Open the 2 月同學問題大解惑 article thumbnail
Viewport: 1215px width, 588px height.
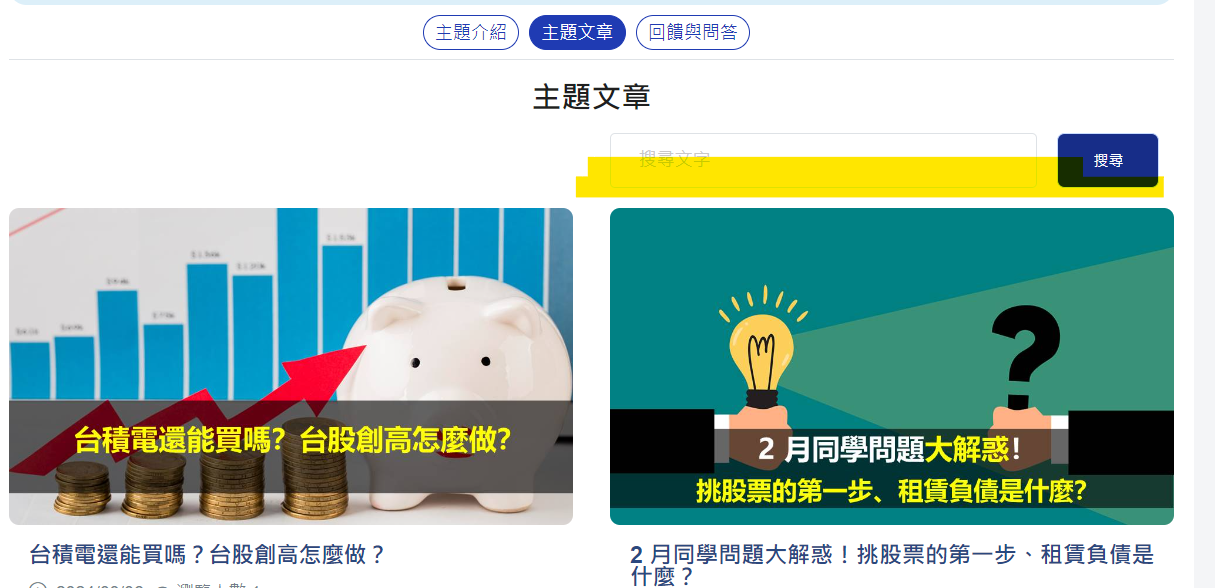(x=892, y=366)
